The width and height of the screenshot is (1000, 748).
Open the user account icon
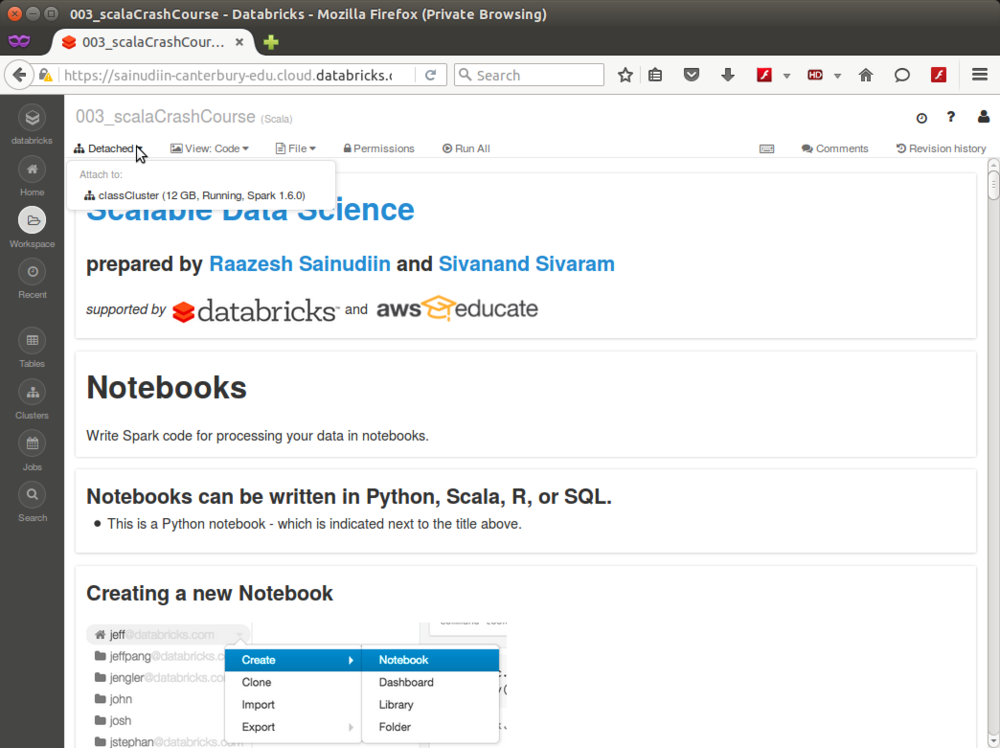tap(983, 117)
